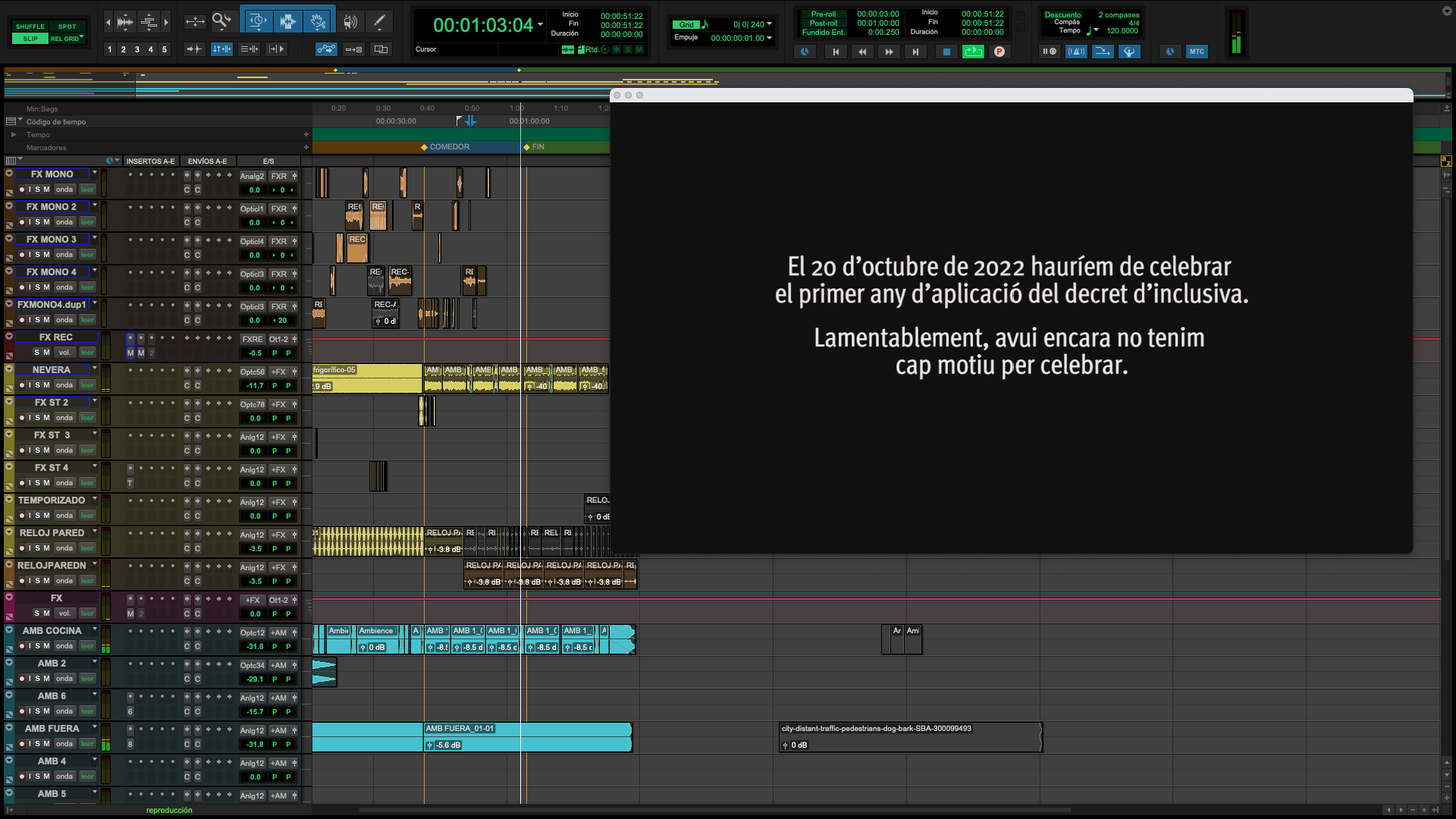
Task: Click the Pre-roll button
Action: coord(823,14)
